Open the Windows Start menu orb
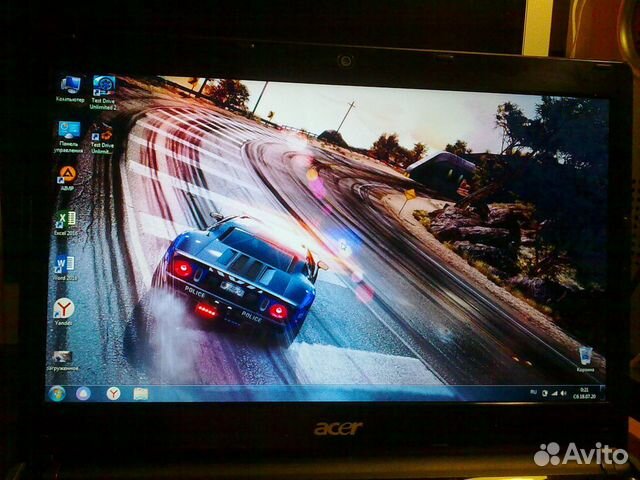 pyautogui.click(x=57, y=393)
